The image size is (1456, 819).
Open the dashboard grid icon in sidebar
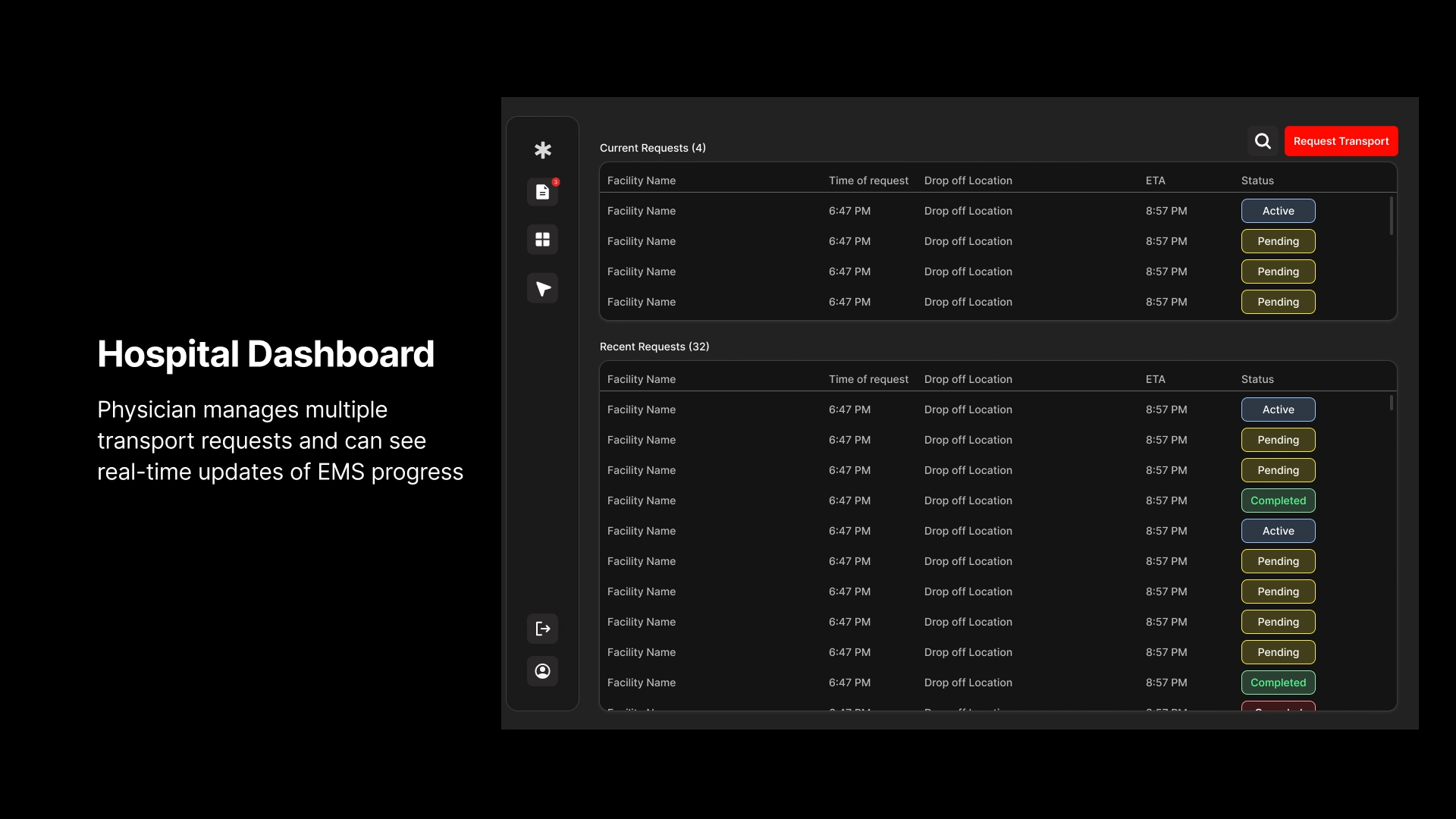point(542,240)
